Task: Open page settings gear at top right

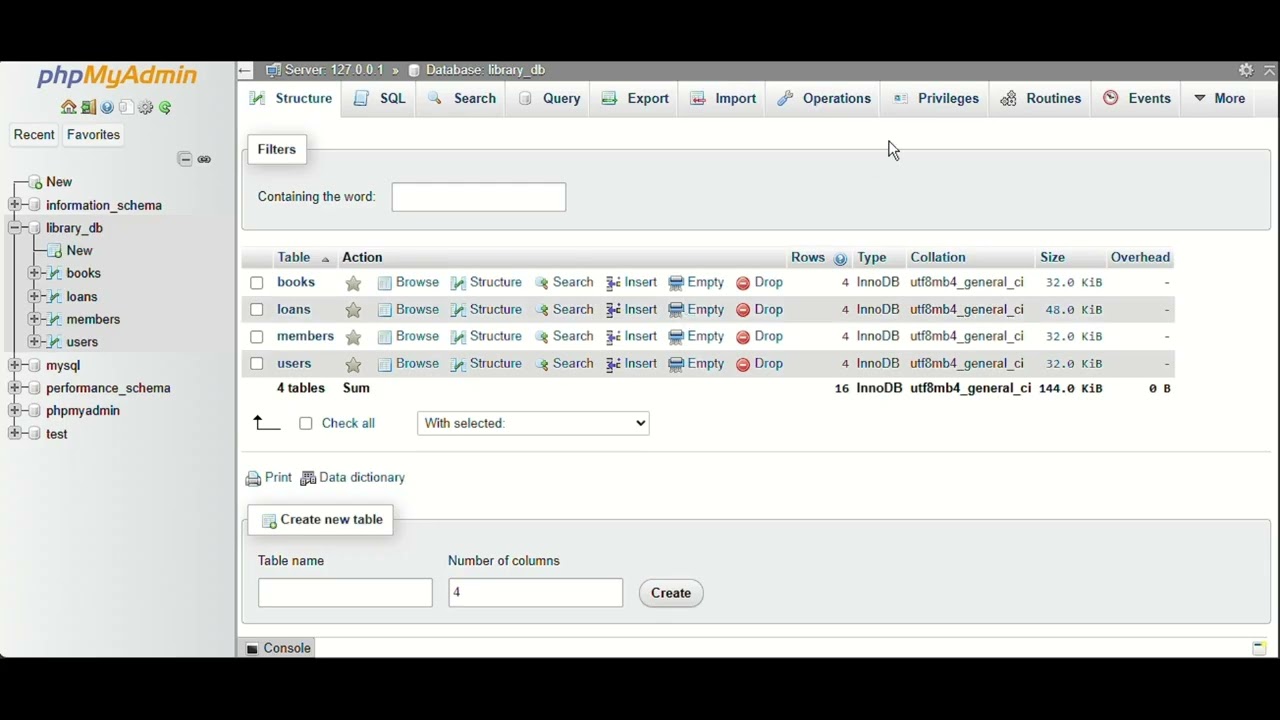Action: [1246, 70]
